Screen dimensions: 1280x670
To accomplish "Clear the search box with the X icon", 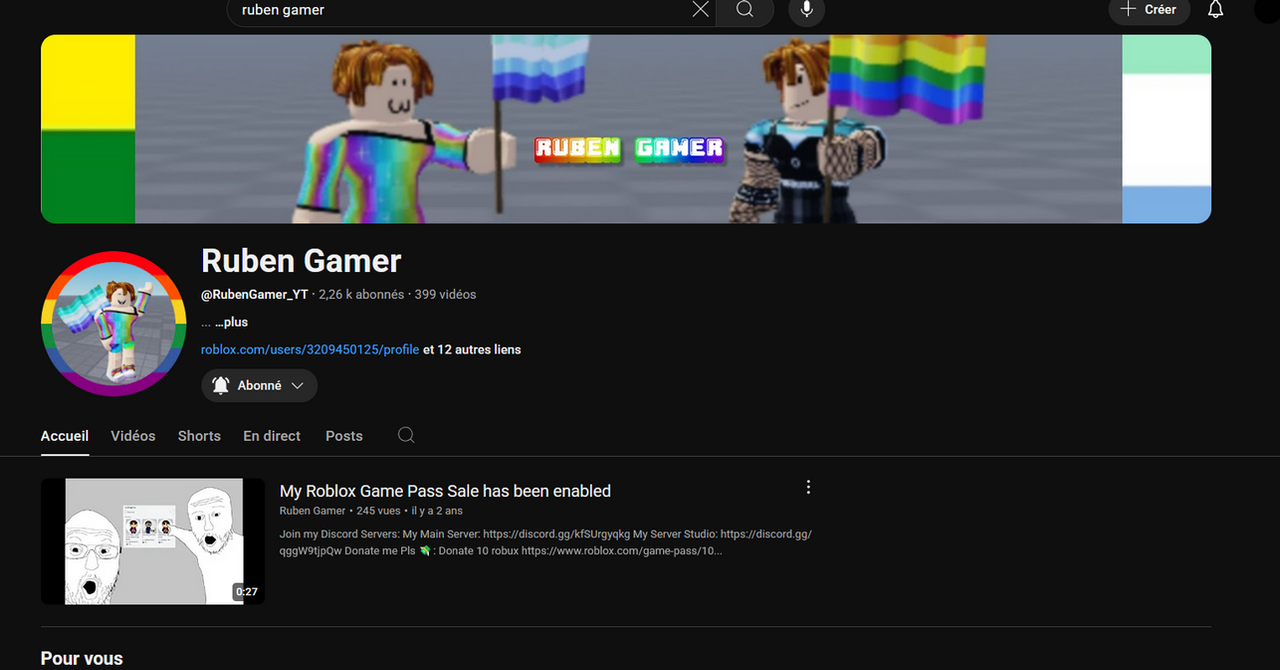I will tap(700, 9).
